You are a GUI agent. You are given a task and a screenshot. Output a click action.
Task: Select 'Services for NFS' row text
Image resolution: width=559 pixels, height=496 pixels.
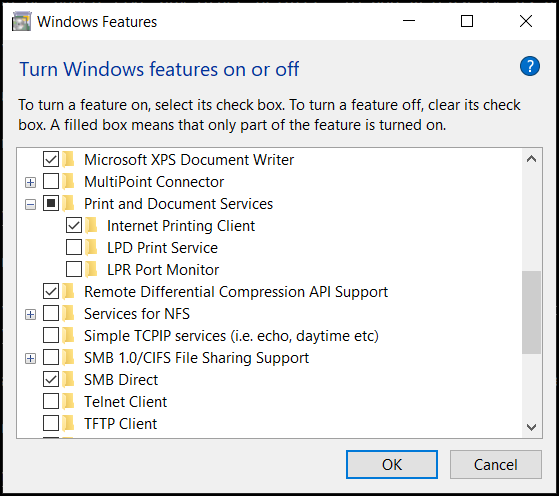point(137,314)
